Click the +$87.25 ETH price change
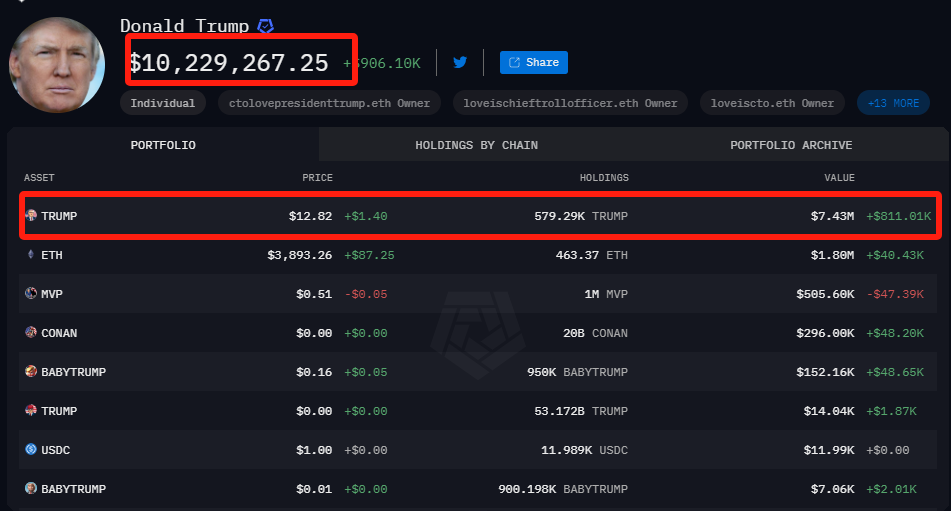Image resolution: width=951 pixels, height=511 pixels. coord(369,255)
